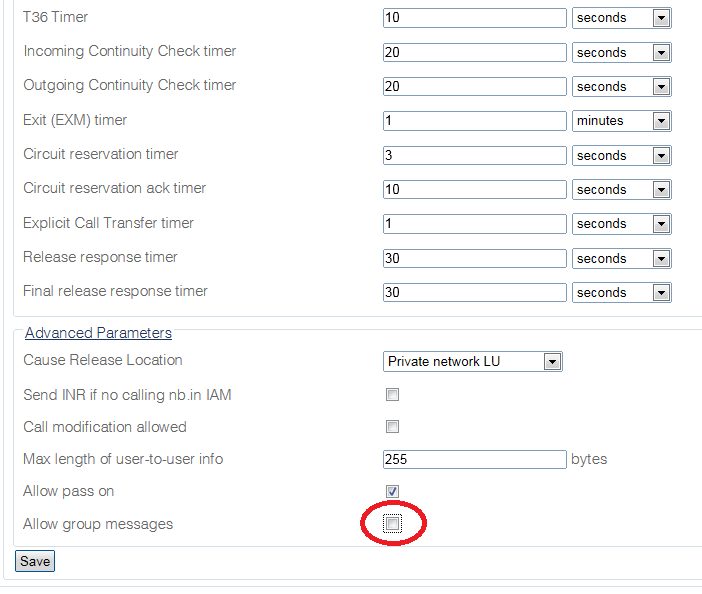Open Release response timer units dropdown
Viewport: 702px width, 594px height.
pyautogui.click(x=621, y=259)
